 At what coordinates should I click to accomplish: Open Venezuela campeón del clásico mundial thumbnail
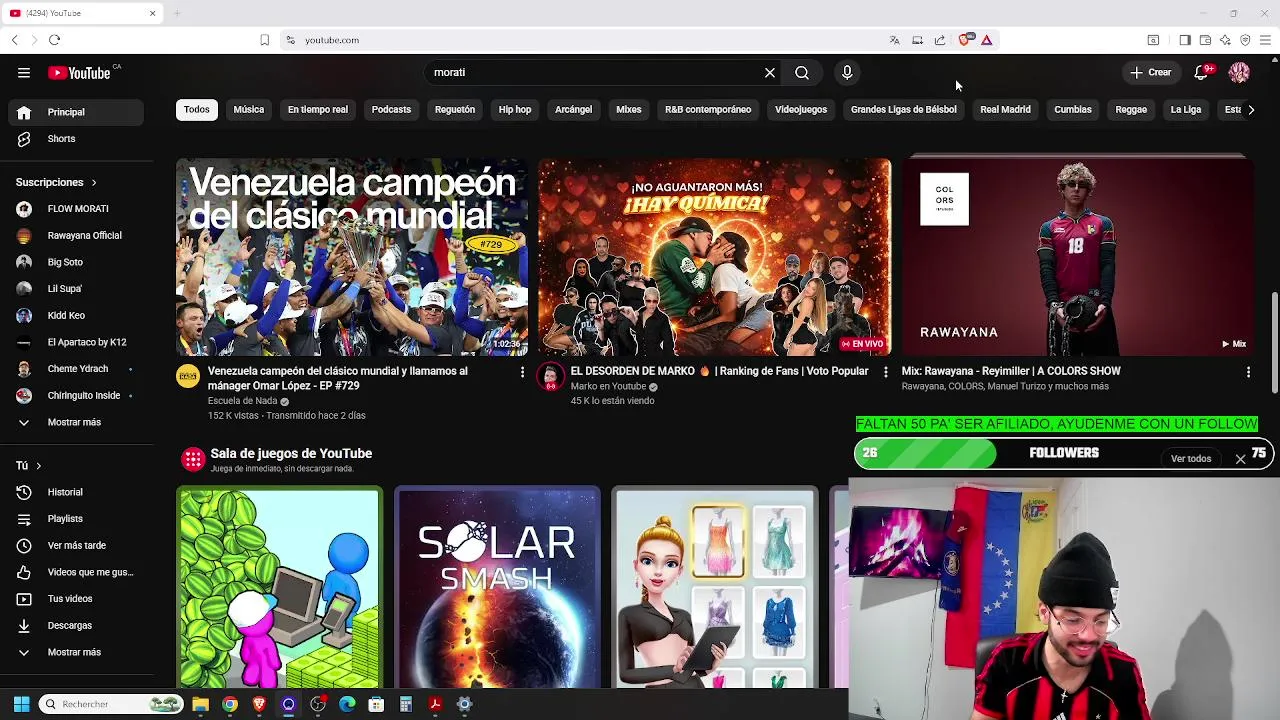click(352, 257)
